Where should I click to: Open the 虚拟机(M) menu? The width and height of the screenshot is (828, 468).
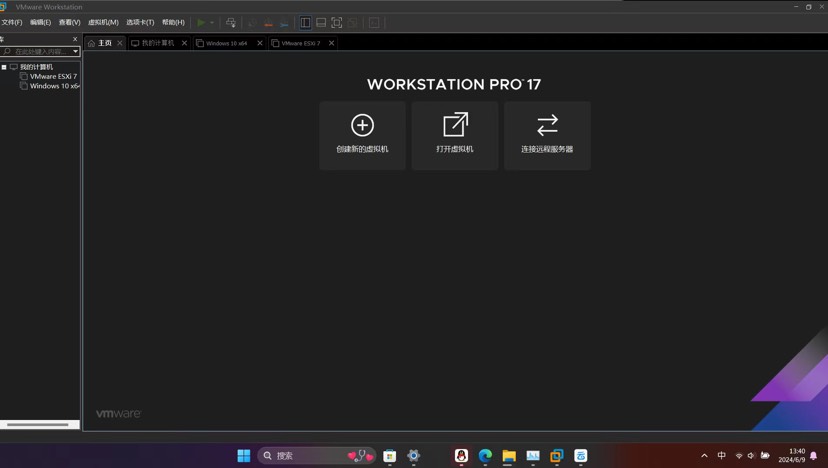(103, 22)
